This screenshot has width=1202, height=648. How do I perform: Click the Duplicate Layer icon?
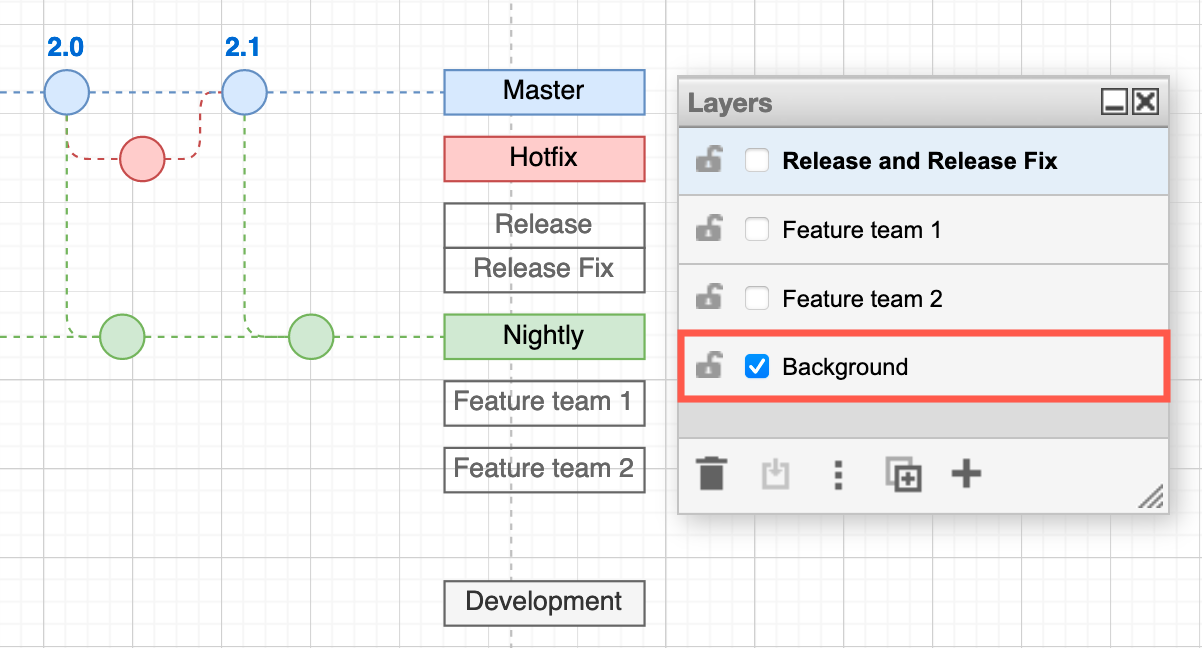coord(902,475)
